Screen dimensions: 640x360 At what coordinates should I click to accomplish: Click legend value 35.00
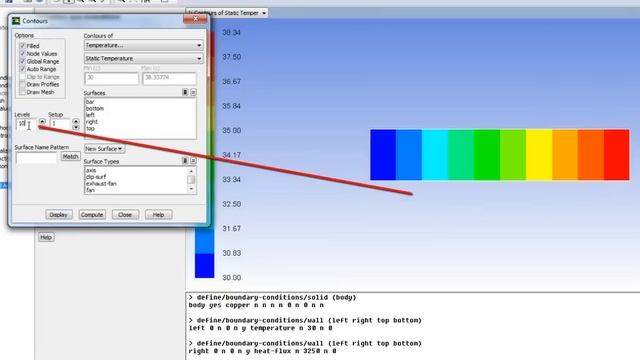pyautogui.click(x=231, y=131)
